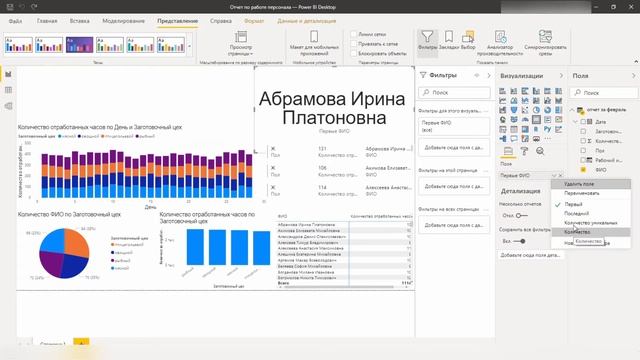Open the Данные и детализация ribbon tab
This screenshot has height=360, width=640.
[307, 21]
